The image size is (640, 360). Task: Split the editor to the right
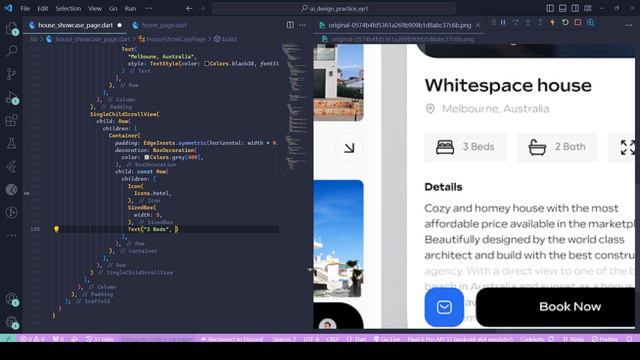point(290,25)
